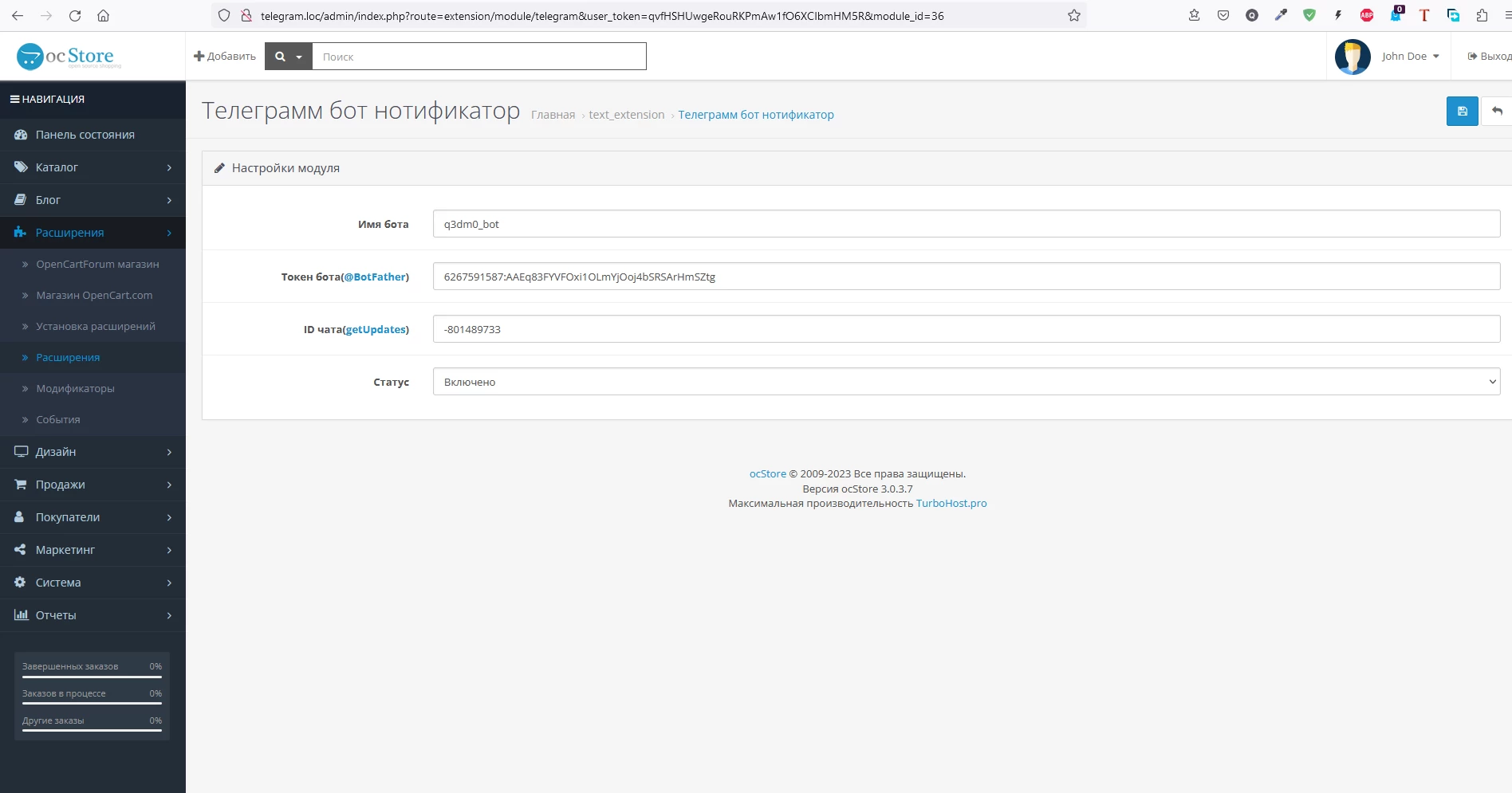
Task: Open the TurboHost.pro footer link
Action: [x=951, y=503]
